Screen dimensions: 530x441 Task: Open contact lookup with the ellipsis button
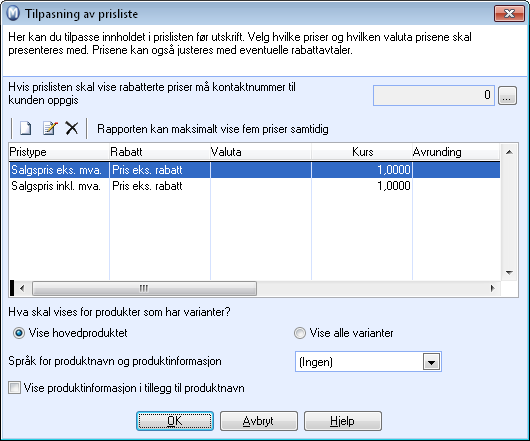[507, 96]
